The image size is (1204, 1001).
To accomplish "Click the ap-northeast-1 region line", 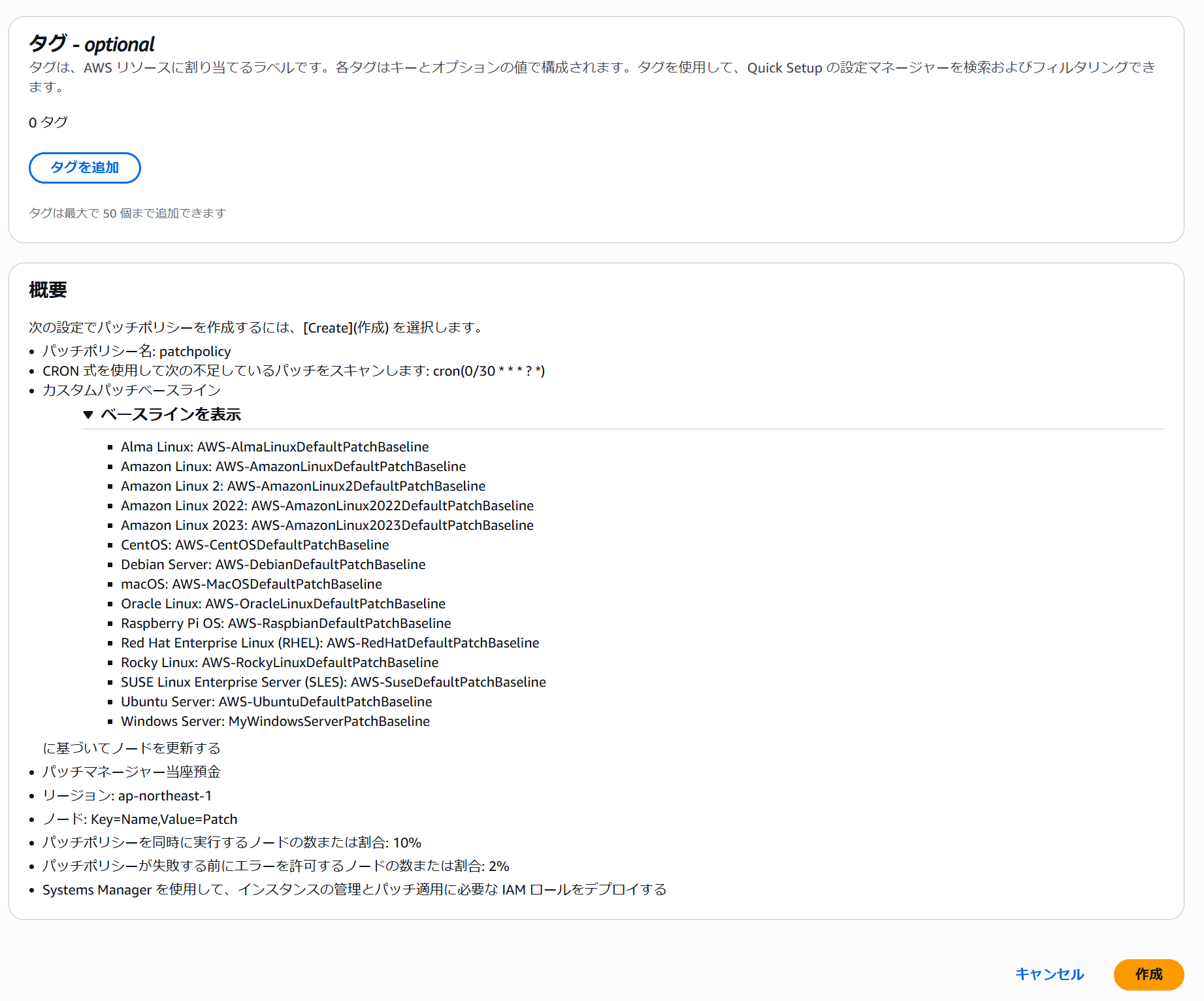I will point(127,796).
